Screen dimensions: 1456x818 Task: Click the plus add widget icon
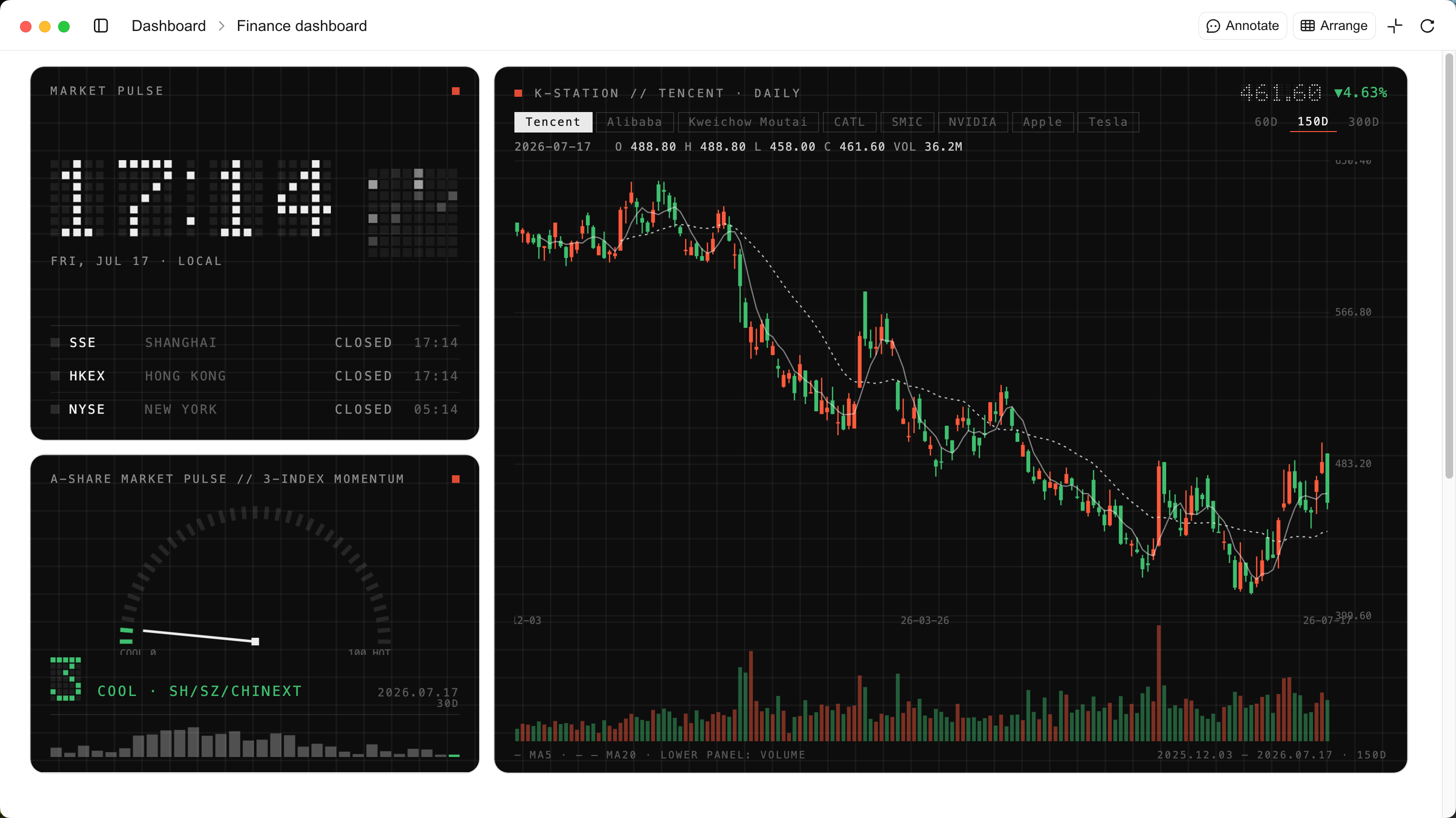pos(1394,26)
